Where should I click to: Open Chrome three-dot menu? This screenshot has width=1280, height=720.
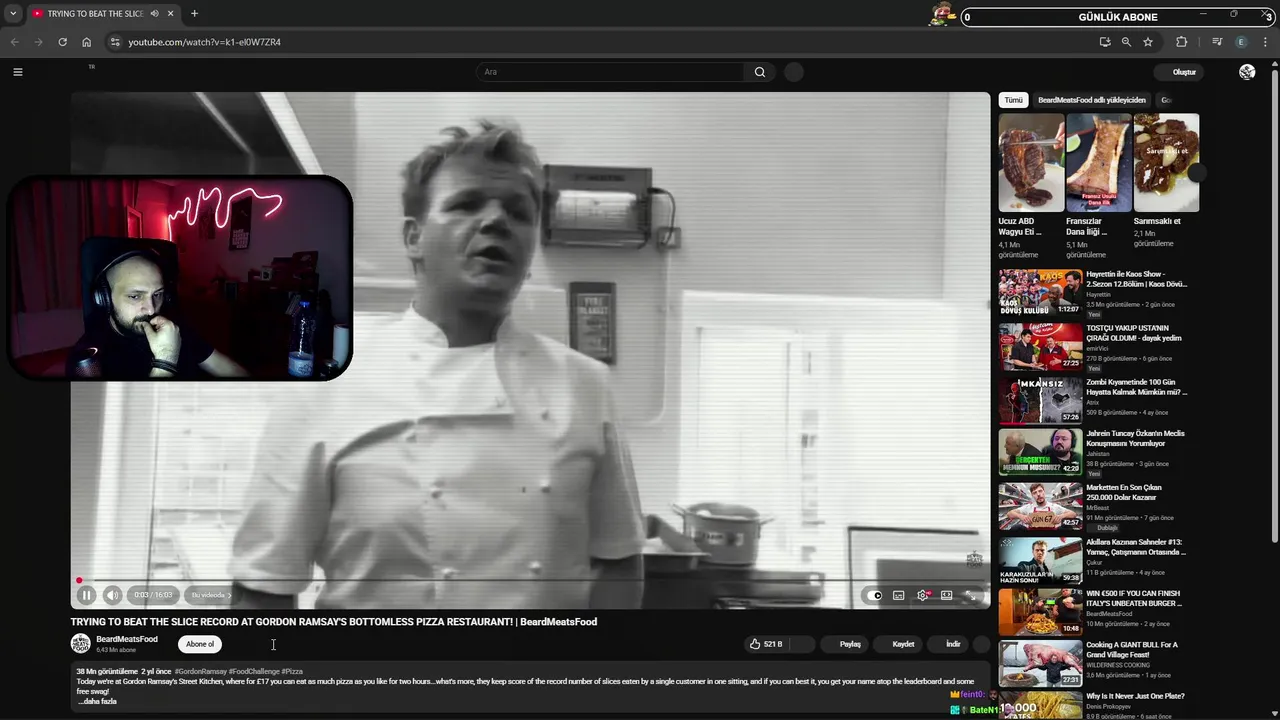point(1266,42)
